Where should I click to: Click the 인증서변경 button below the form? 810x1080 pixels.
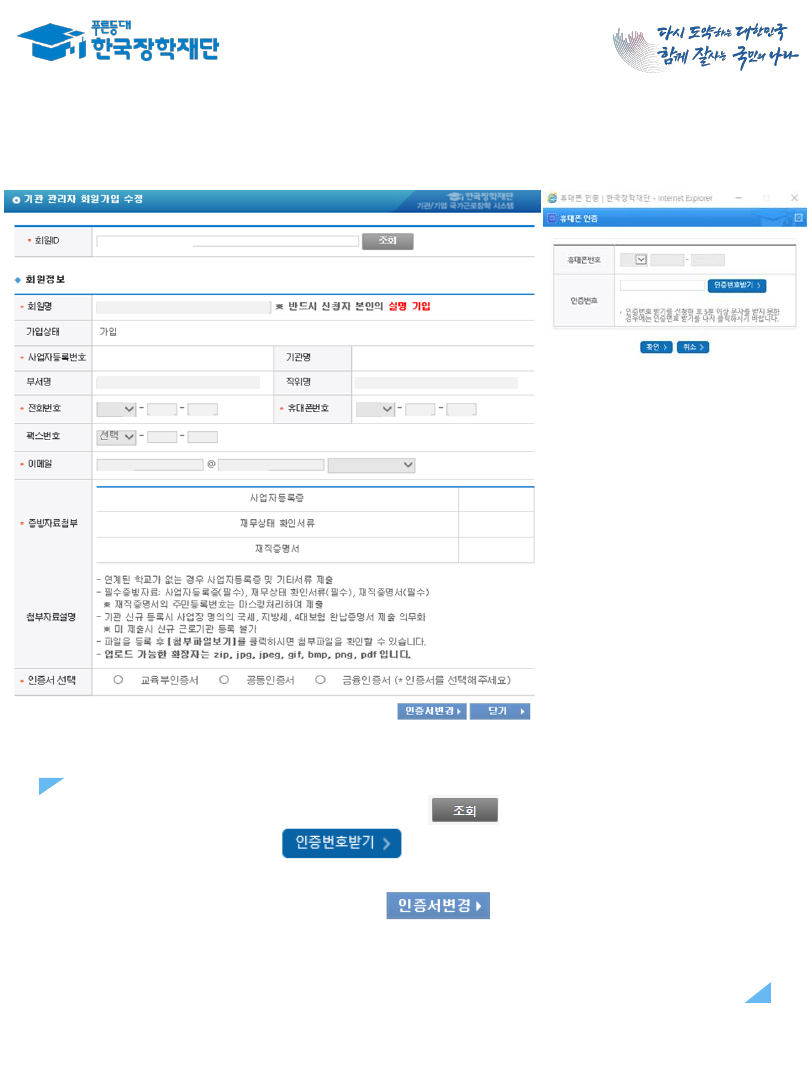pyautogui.click(x=432, y=711)
